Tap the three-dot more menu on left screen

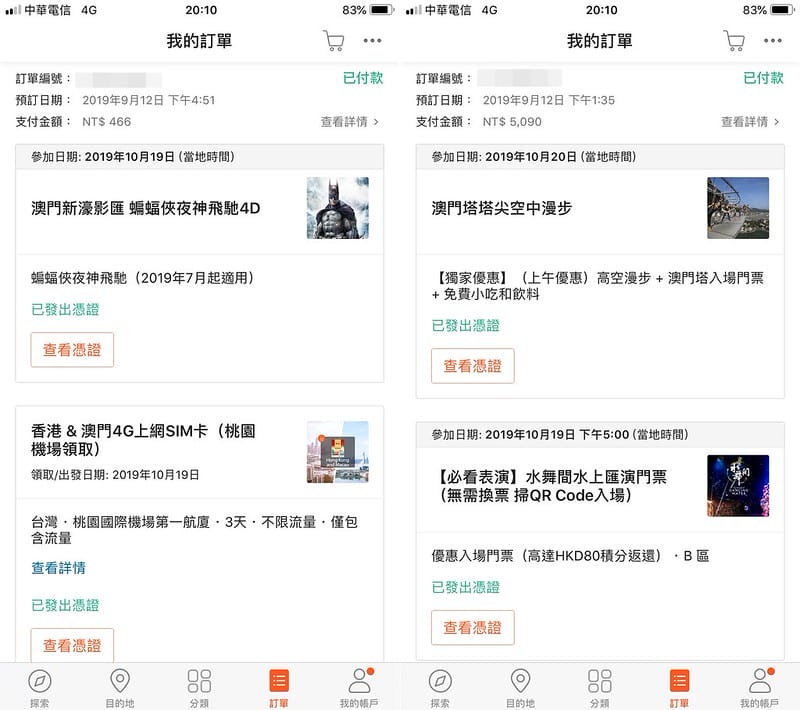click(x=372, y=41)
